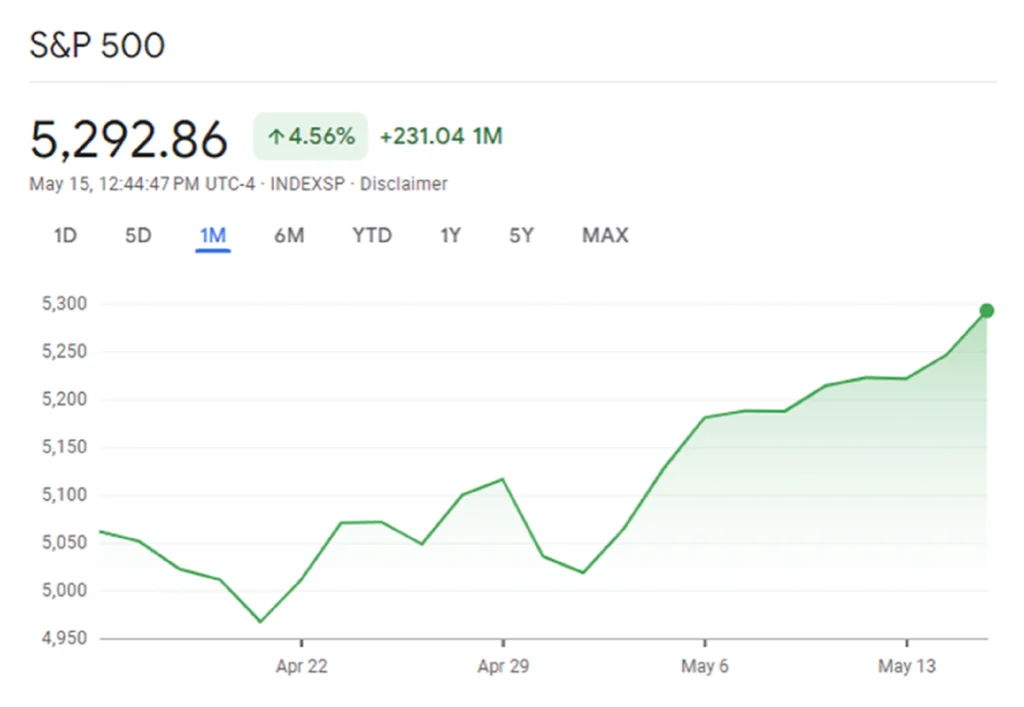1024x707 pixels.
Task: Click the green endpoint dot on chart
Action: coord(986,311)
